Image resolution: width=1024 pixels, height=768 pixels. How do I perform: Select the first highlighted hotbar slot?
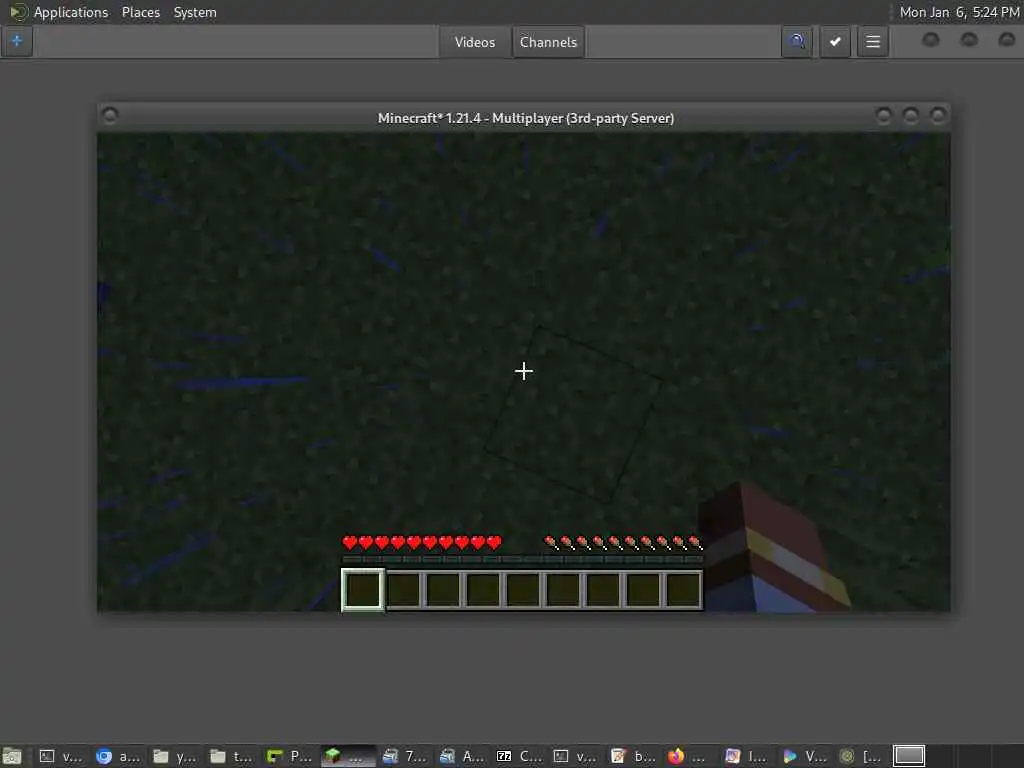[362, 590]
